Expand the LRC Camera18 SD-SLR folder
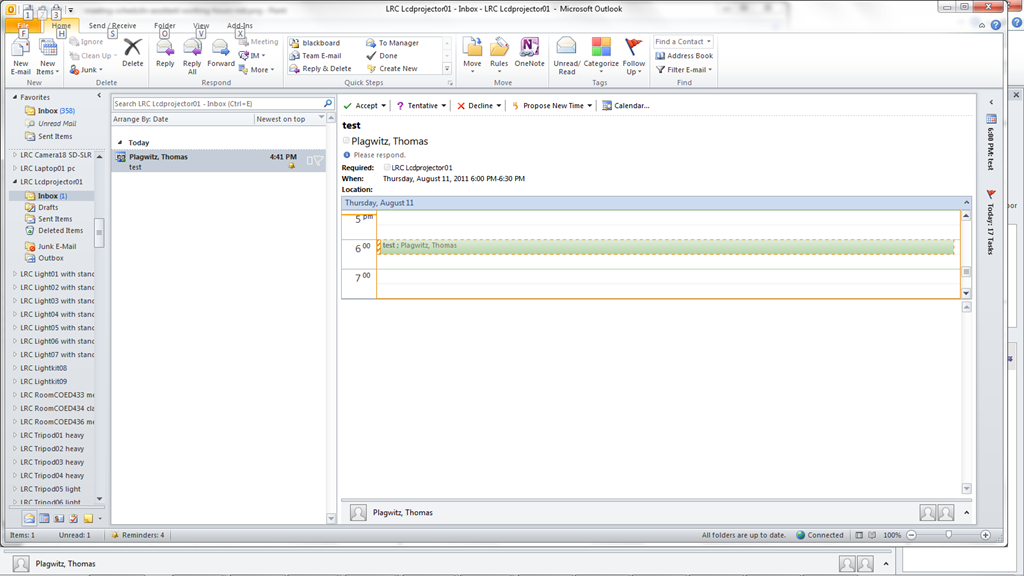Viewport: 1024px width, 576px height. coord(15,155)
